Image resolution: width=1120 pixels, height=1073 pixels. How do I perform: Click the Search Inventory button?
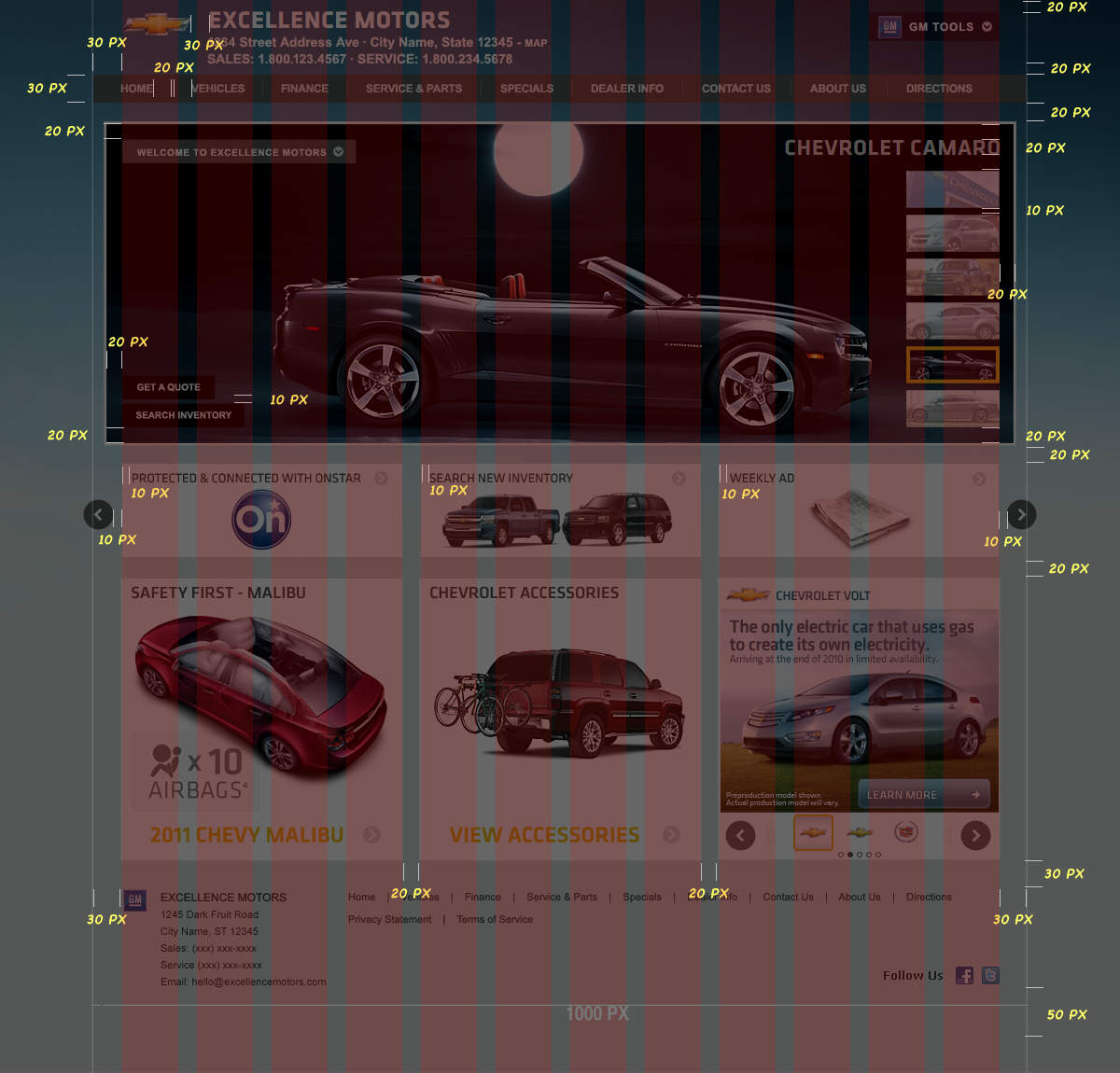point(184,415)
